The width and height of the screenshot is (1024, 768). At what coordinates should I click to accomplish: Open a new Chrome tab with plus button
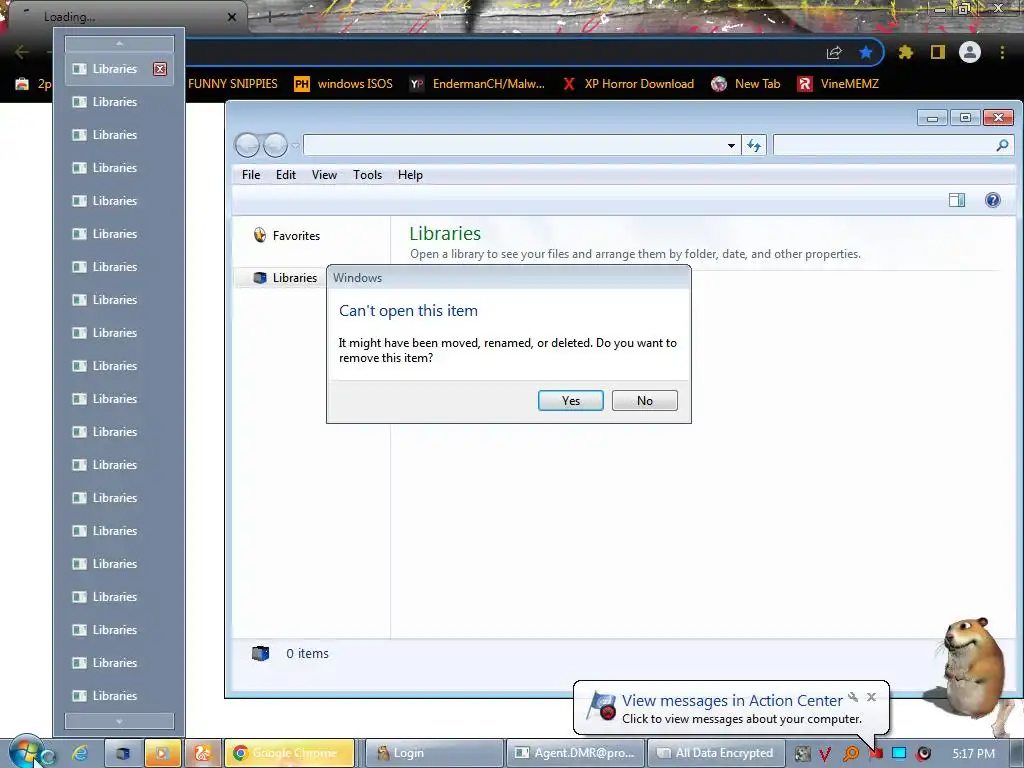(268, 17)
